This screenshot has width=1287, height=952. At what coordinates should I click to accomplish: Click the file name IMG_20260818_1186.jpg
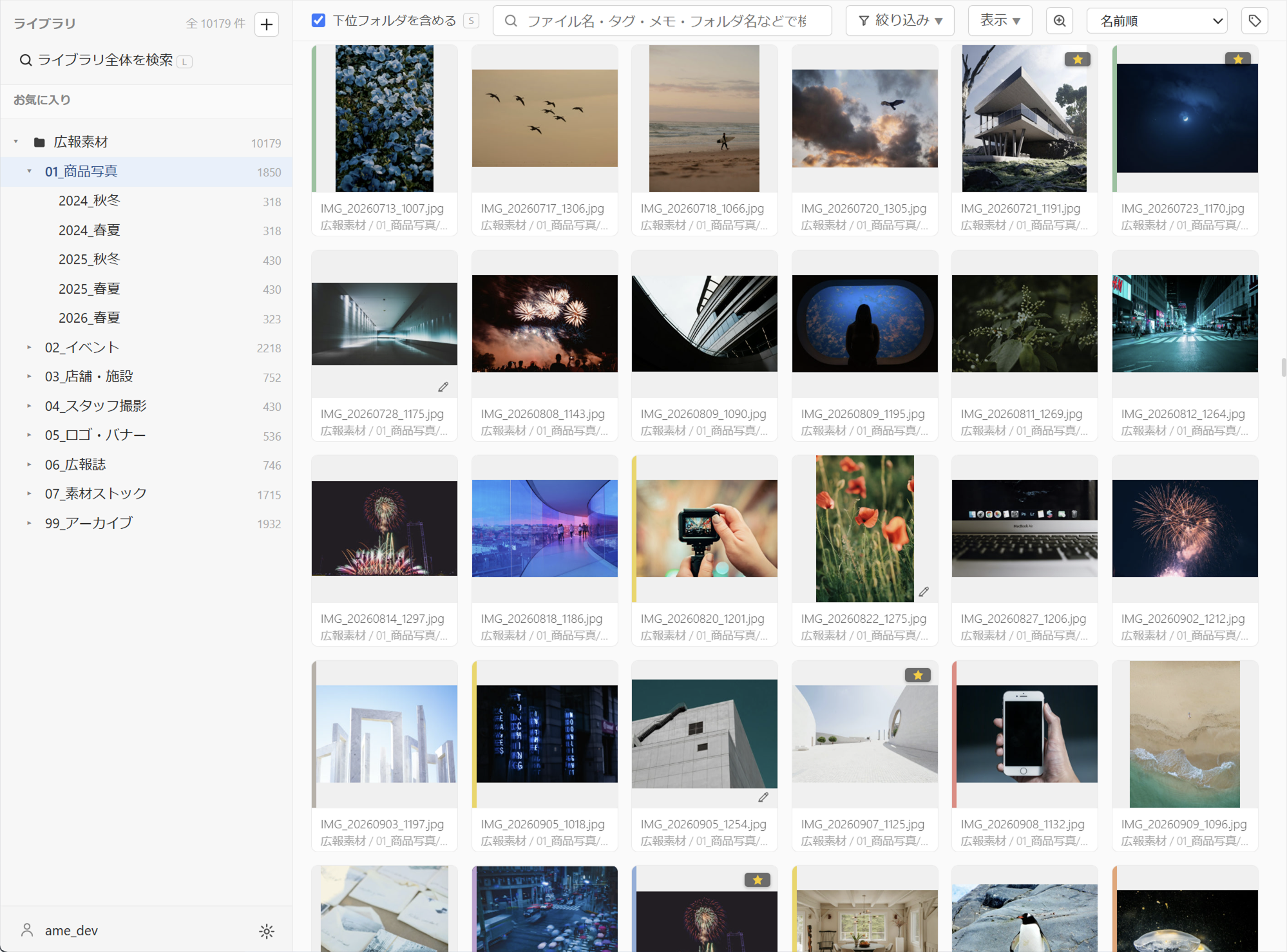542,619
